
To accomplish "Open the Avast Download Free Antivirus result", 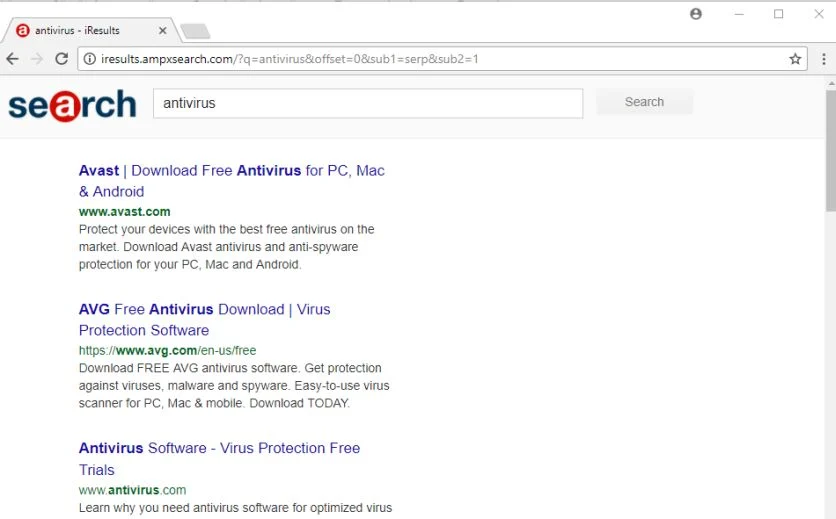I will [x=231, y=181].
